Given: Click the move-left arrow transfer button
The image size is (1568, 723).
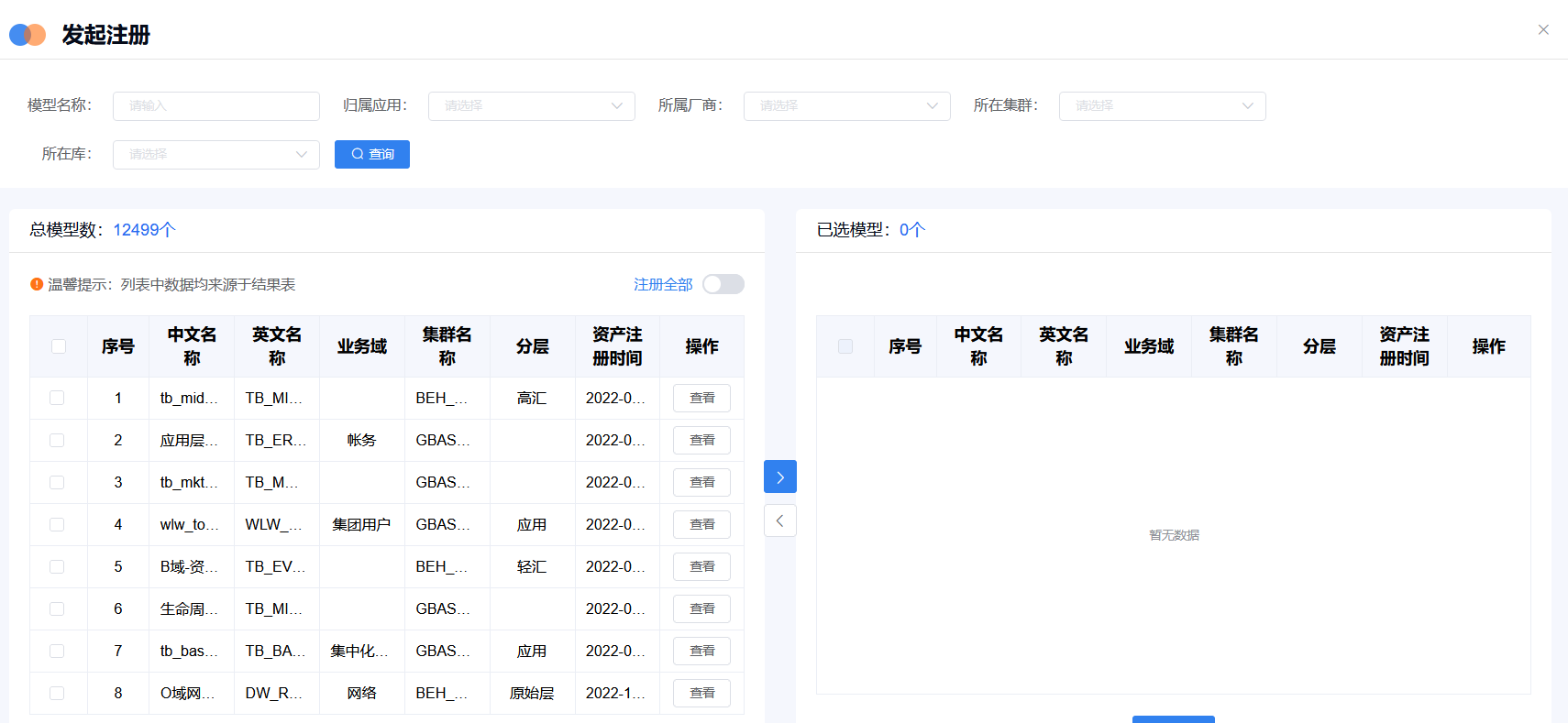Looking at the screenshot, I should [x=780, y=520].
